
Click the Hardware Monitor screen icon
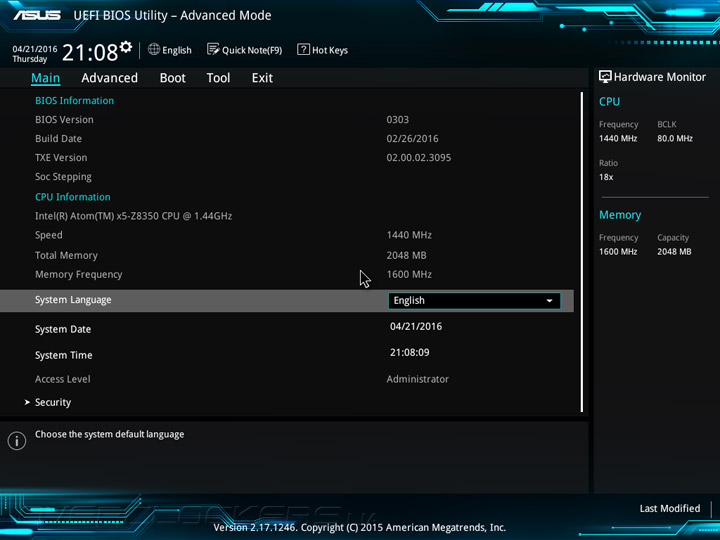(x=605, y=77)
